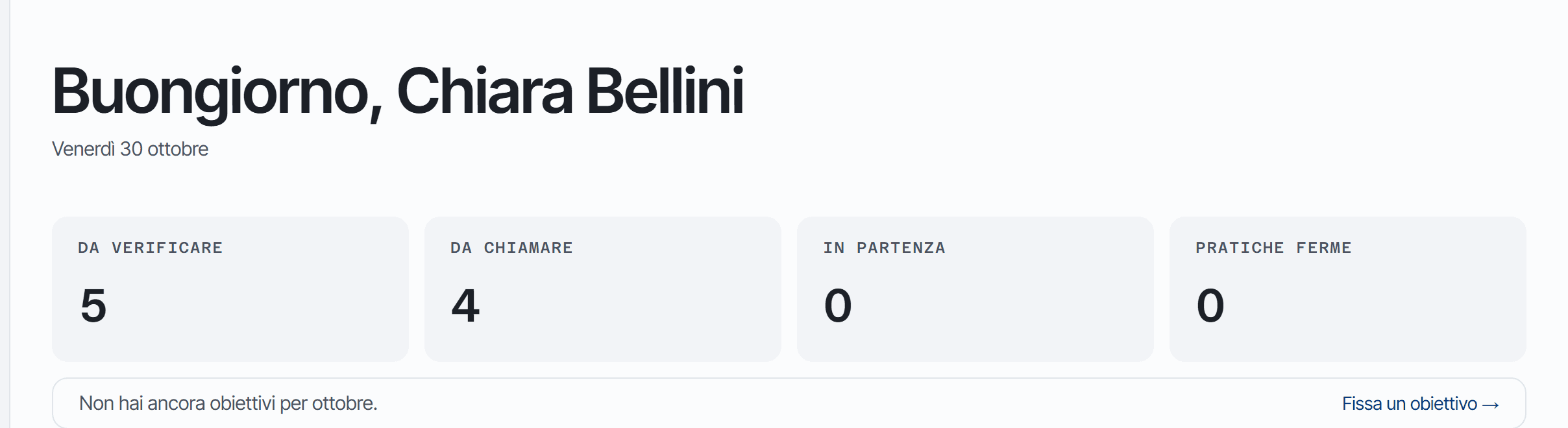Click the arrow icon after Fissa un obiettivo
Screen dimensions: 1568x428
[x=1491, y=405]
